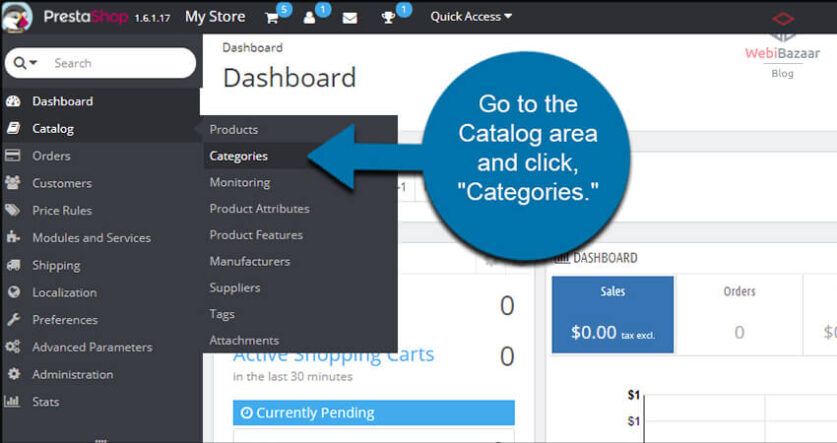This screenshot has width=837, height=443.
Task: Click the Localization globe icon
Action: [x=13, y=292]
